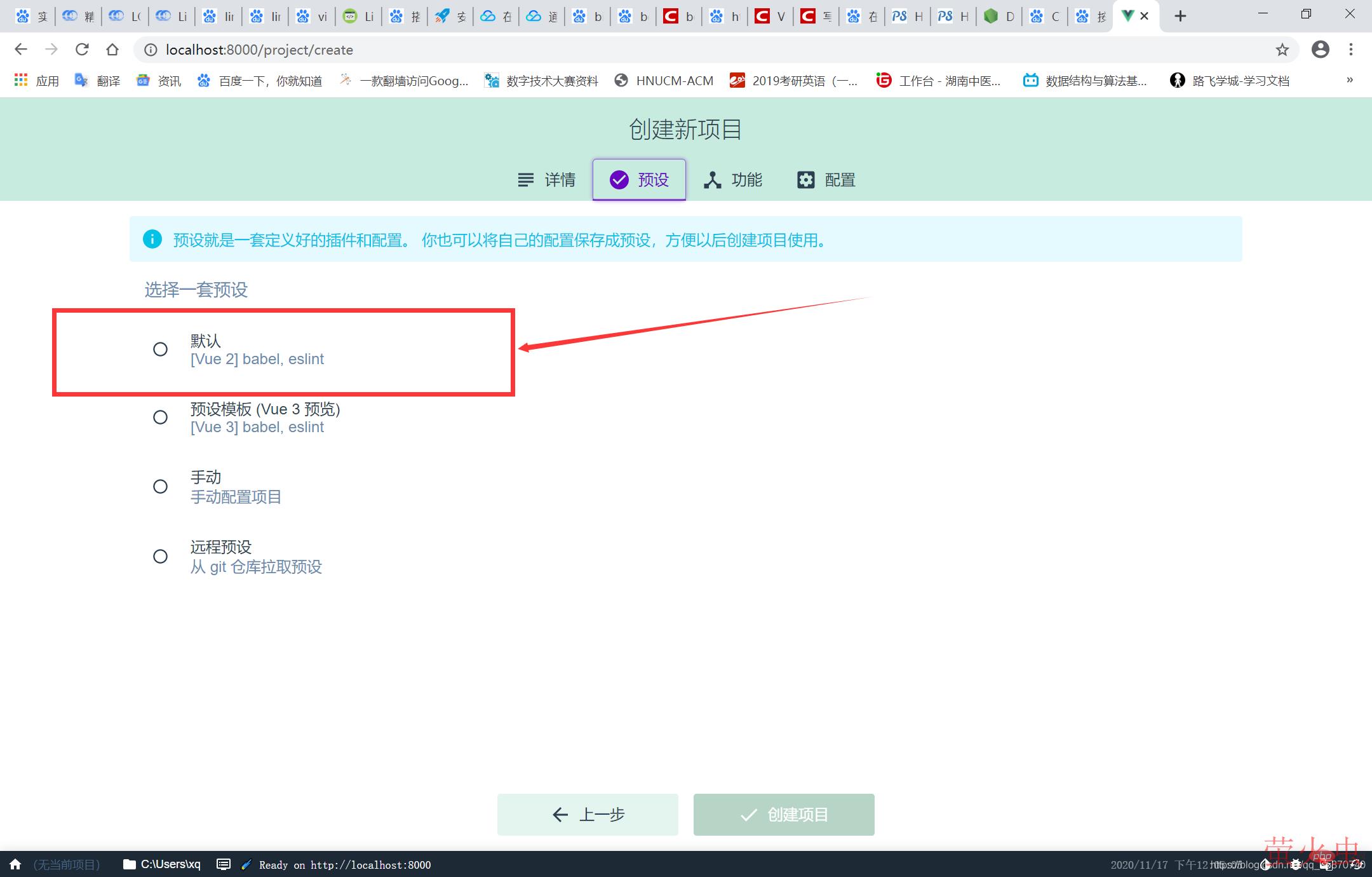Image resolution: width=1372 pixels, height=877 pixels.
Task: Choose the 远程预设 remote preset option
Action: (x=161, y=556)
